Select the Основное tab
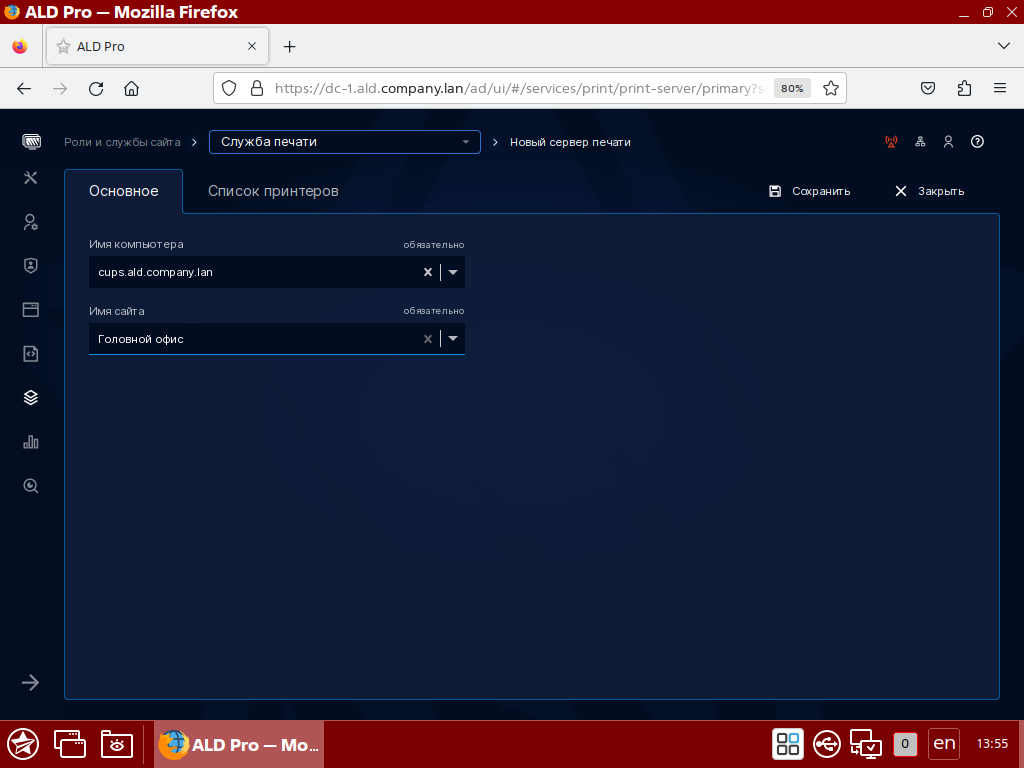Viewport: 1024px width, 768px height. pos(124,191)
